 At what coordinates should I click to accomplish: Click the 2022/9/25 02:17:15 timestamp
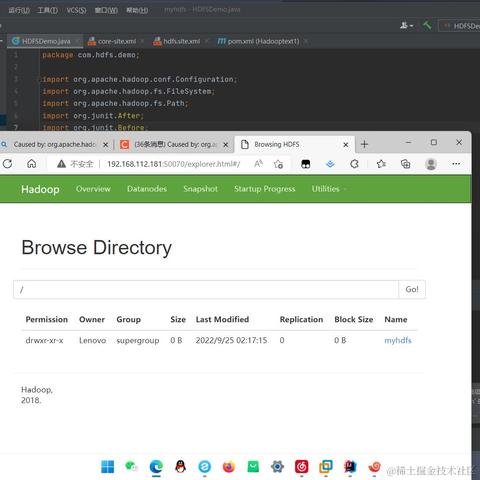point(231,340)
